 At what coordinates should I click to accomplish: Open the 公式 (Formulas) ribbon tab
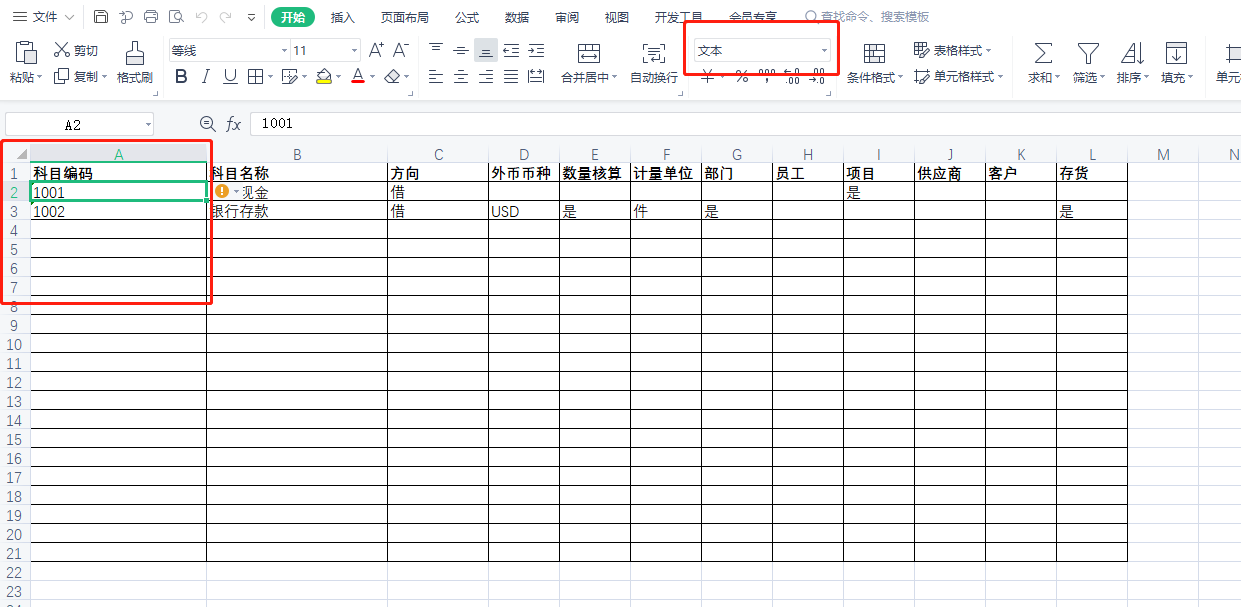(467, 17)
